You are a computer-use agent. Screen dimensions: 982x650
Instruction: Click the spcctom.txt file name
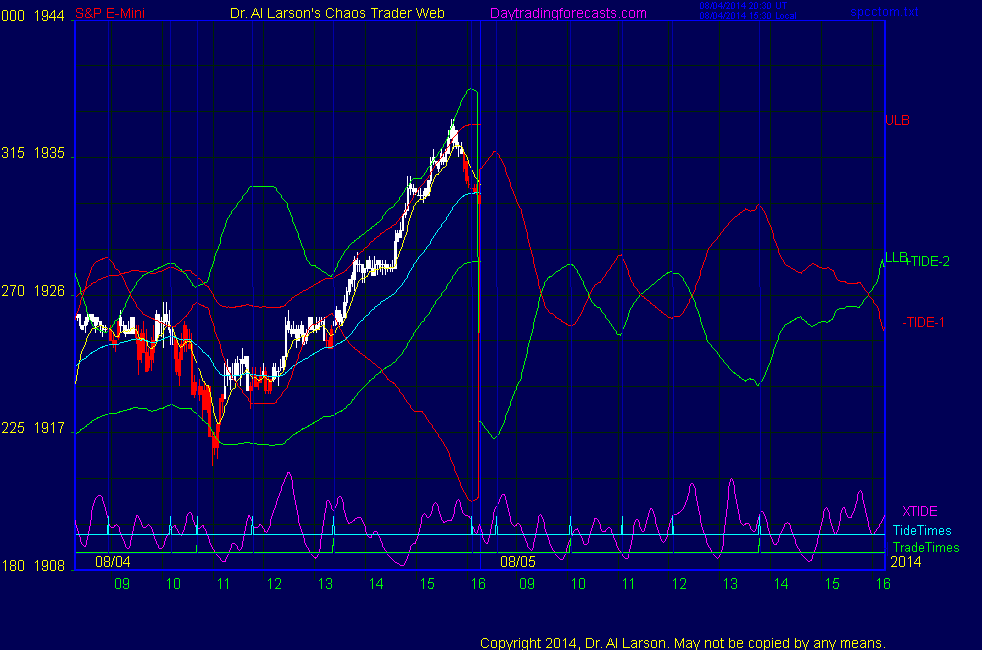pos(884,12)
